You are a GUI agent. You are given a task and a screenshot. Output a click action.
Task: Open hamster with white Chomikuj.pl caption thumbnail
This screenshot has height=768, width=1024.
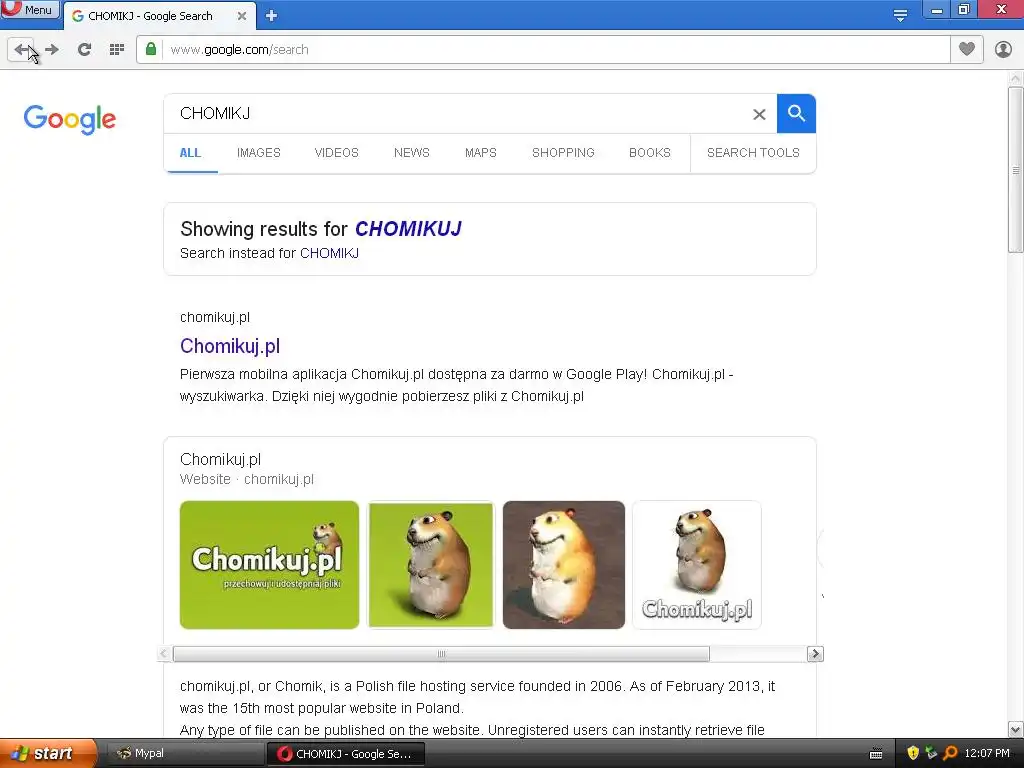point(697,565)
